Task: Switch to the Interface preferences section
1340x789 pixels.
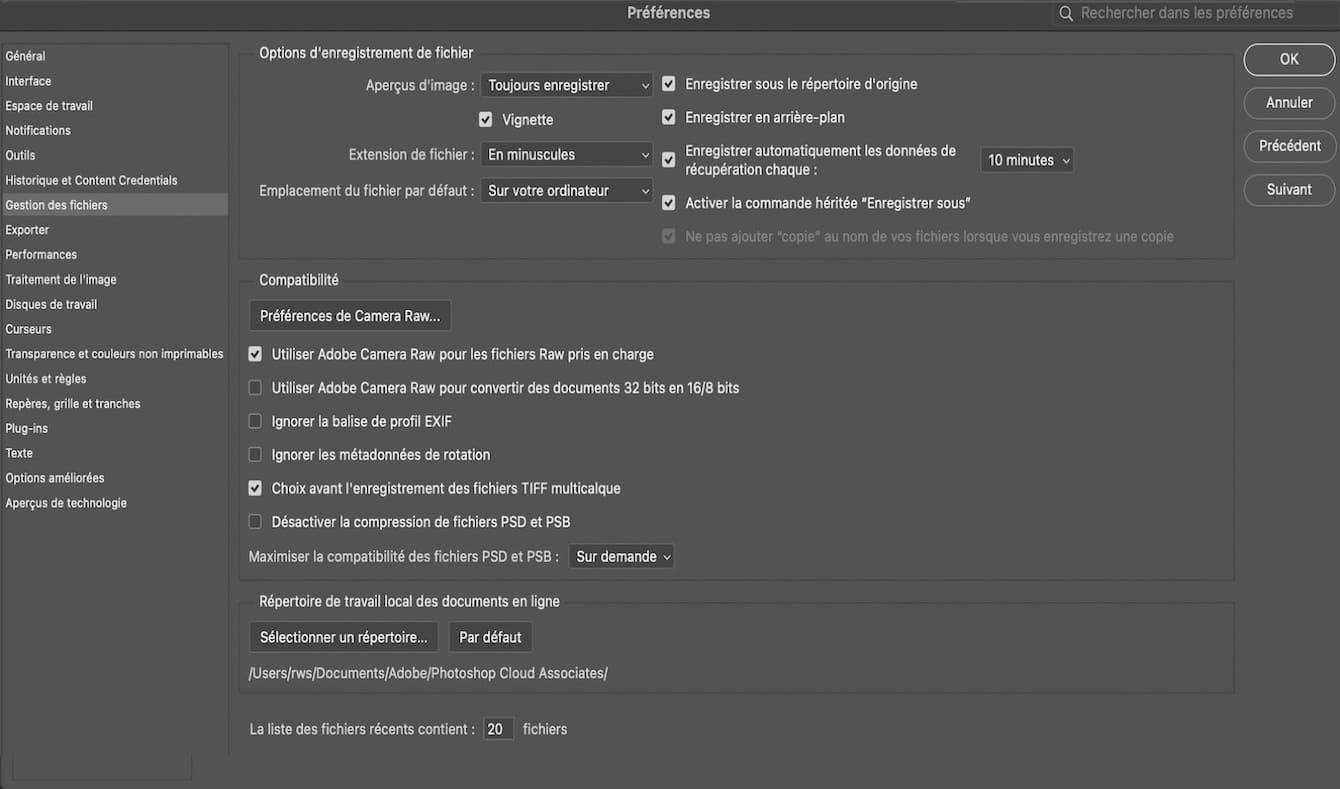Action: [x=28, y=81]
